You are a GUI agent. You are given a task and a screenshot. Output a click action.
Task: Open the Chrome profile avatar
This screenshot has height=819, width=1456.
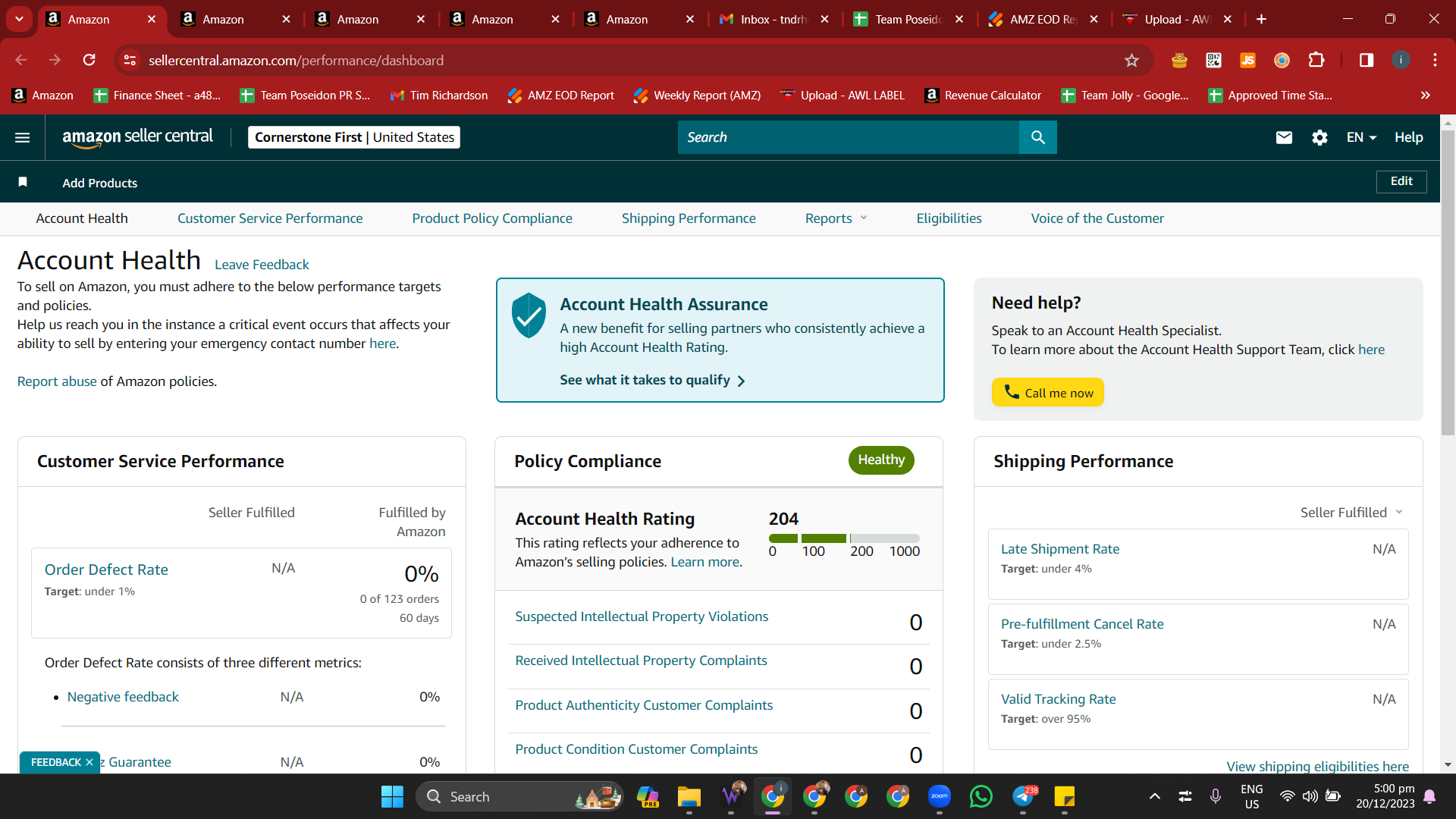click(x=1401, y=60)
